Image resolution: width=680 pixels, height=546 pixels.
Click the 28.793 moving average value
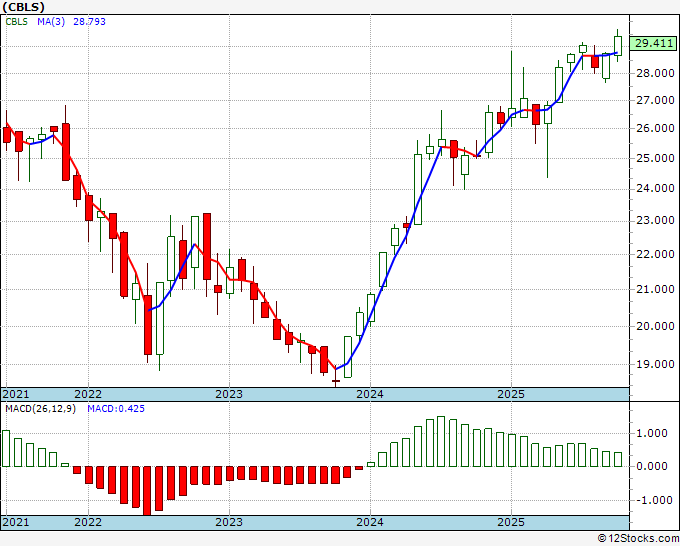pyautogui.click(x=89, y=21)
